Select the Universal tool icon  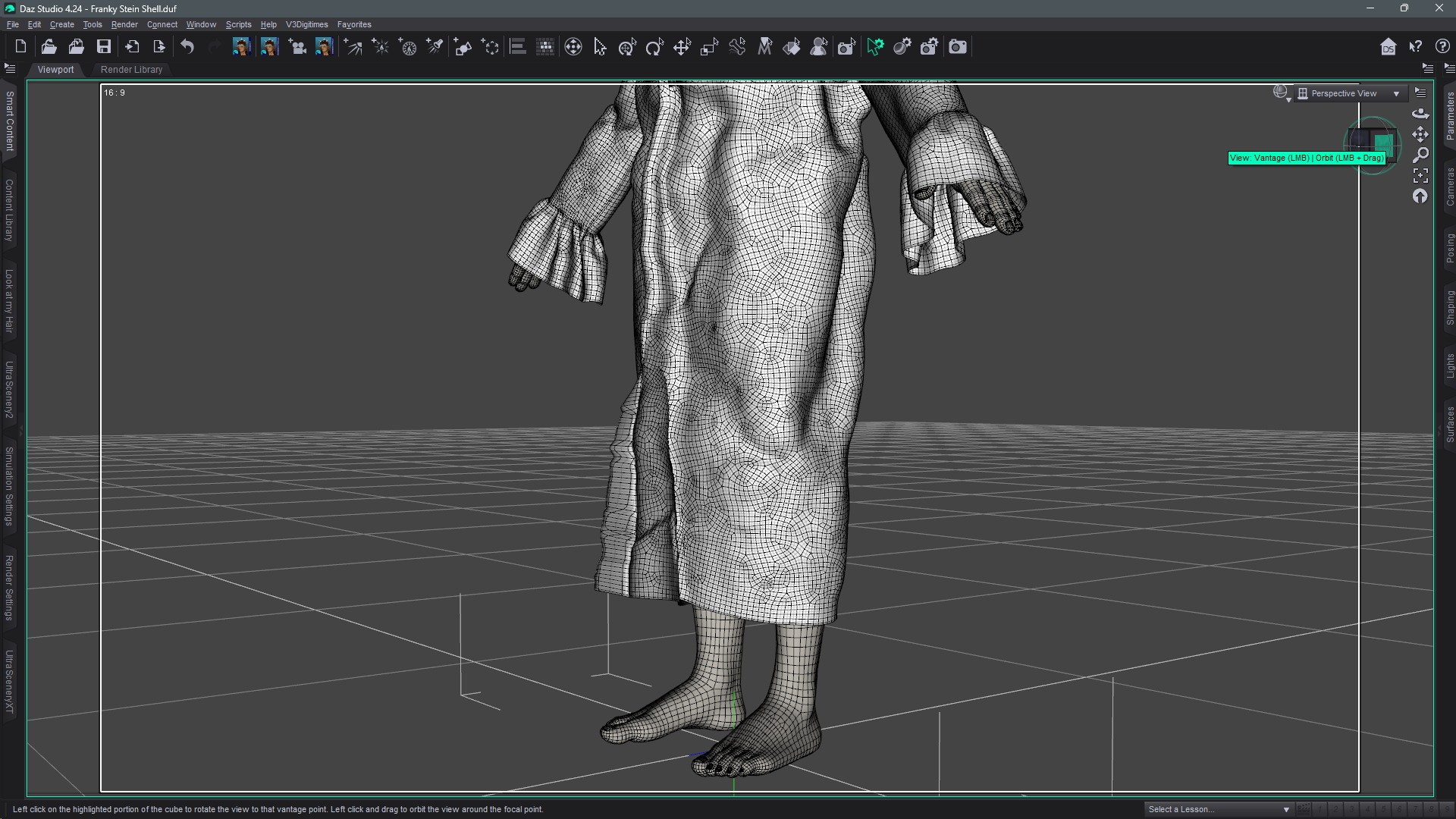(x=573, y=47)
